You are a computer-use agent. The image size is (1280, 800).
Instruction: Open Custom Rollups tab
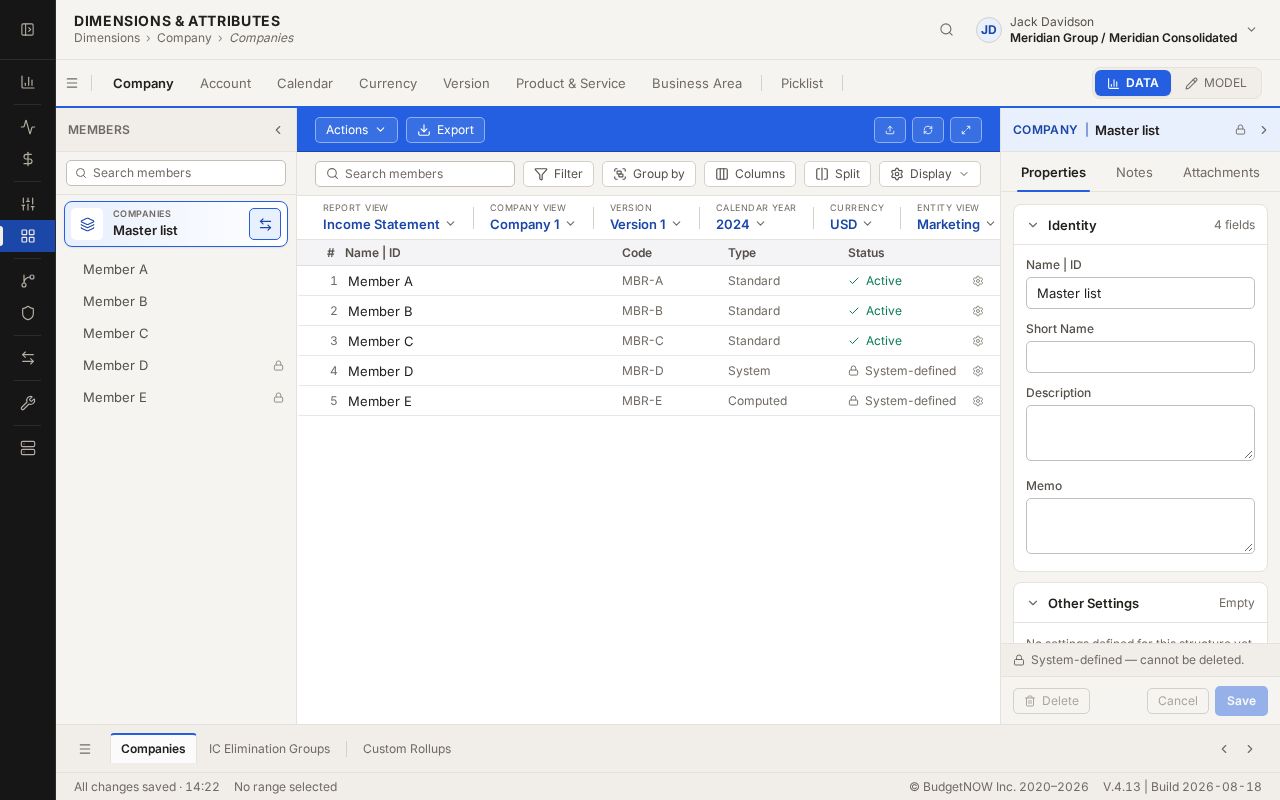407,749
